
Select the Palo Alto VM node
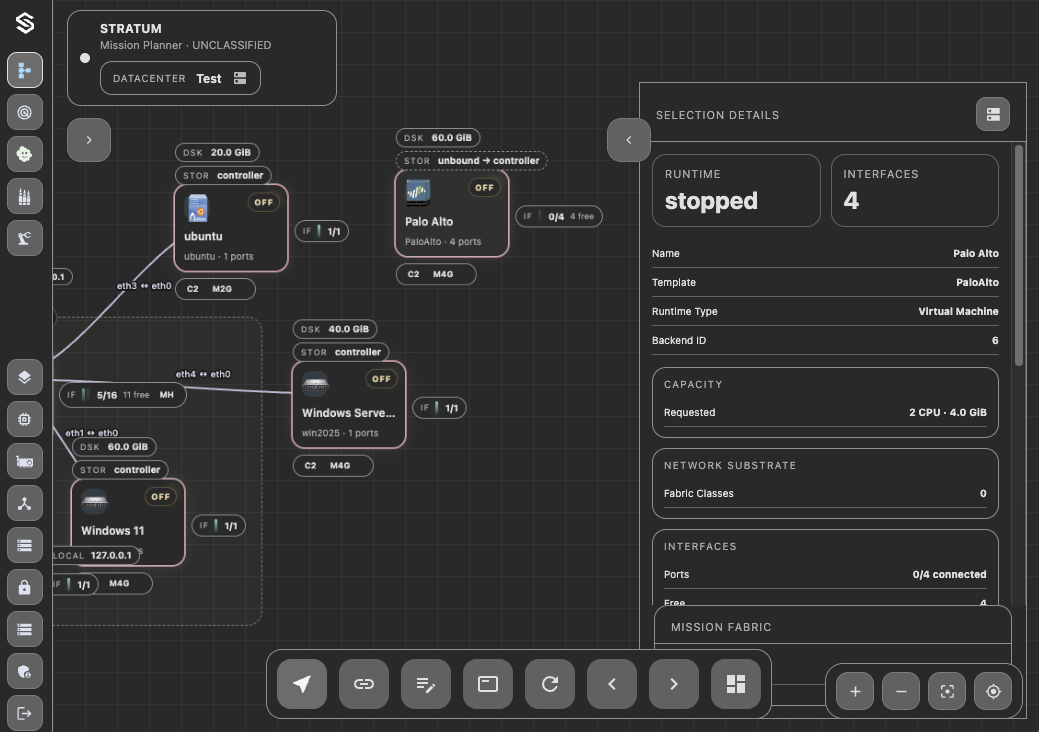452,213
